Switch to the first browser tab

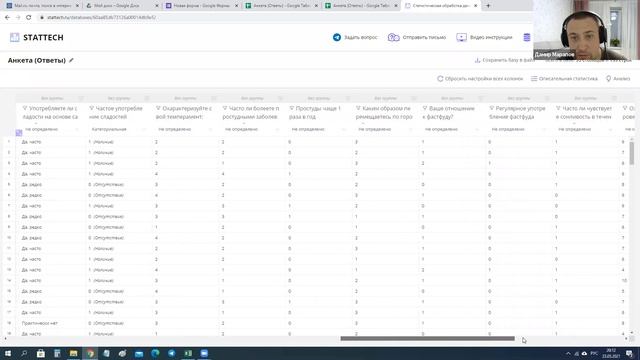(x=41, y=6)
